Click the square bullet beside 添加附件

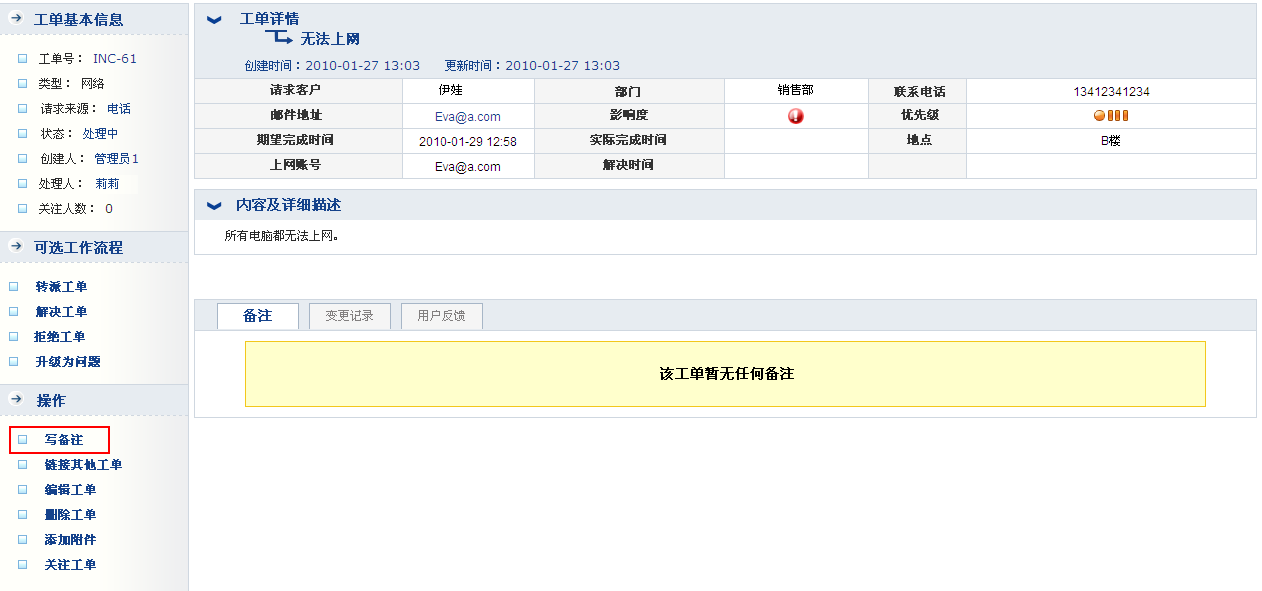tap(22, 540)
